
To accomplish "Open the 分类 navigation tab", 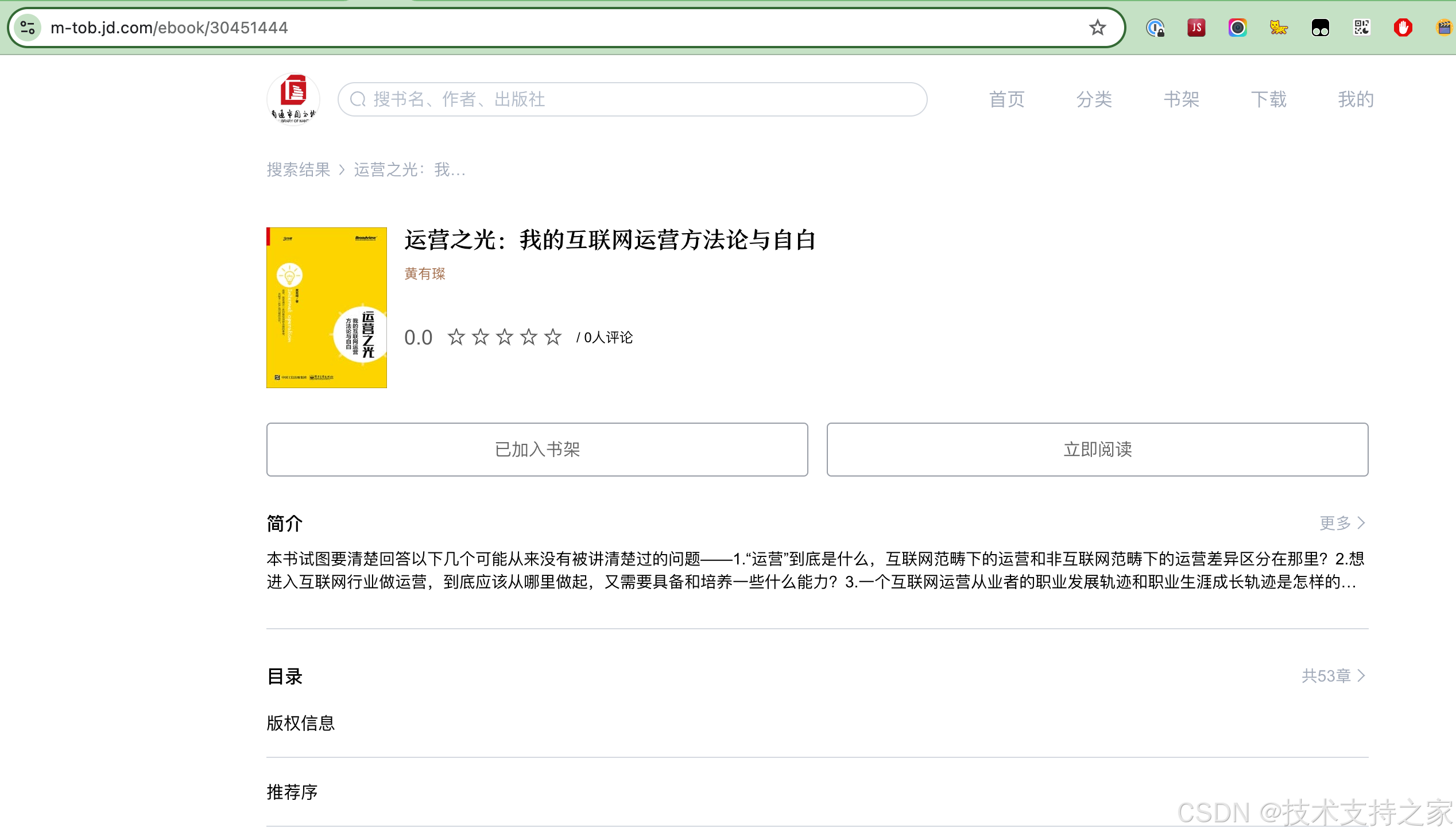I will (x=1094, y=99).
